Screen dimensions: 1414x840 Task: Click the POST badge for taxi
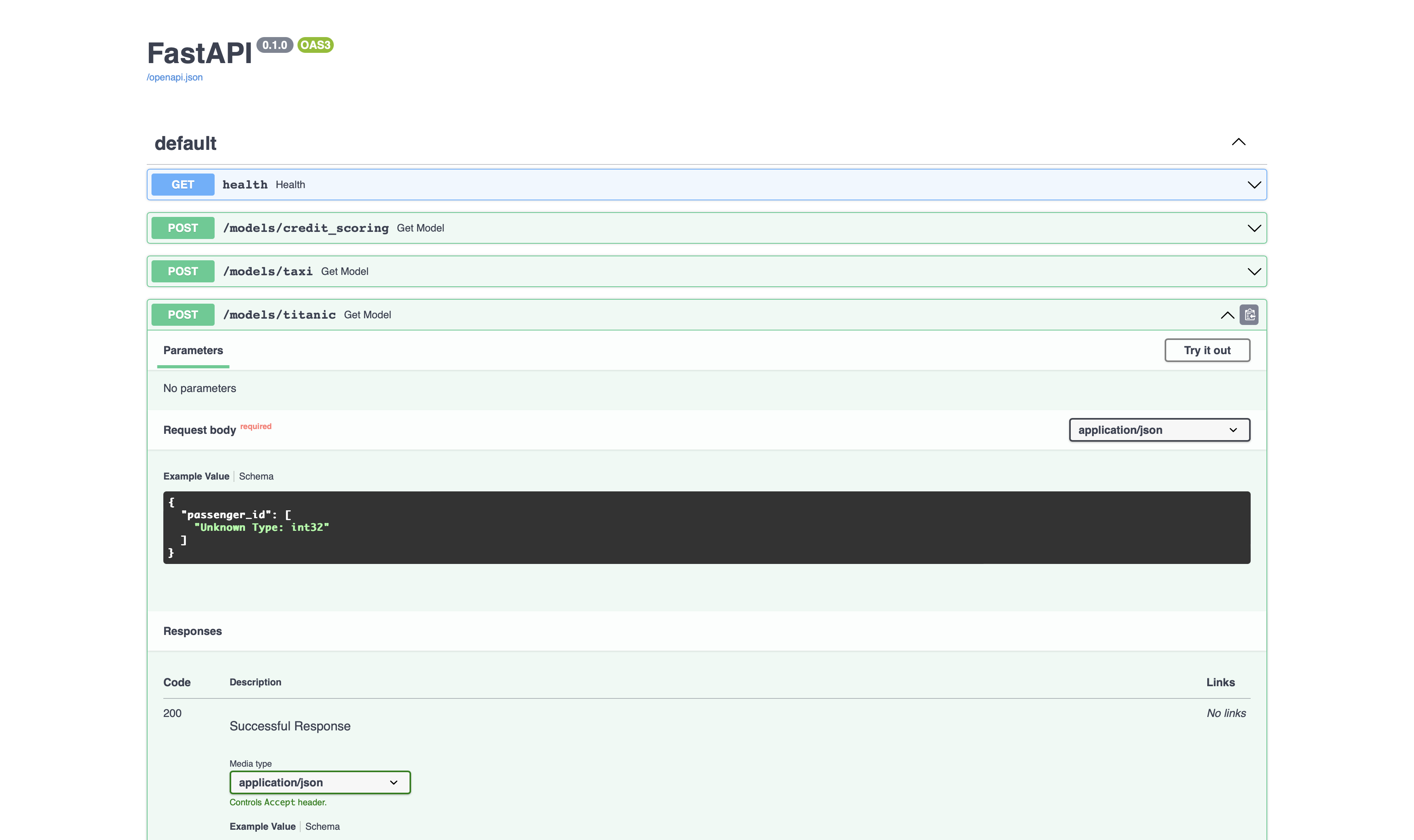tap(182, 271)
